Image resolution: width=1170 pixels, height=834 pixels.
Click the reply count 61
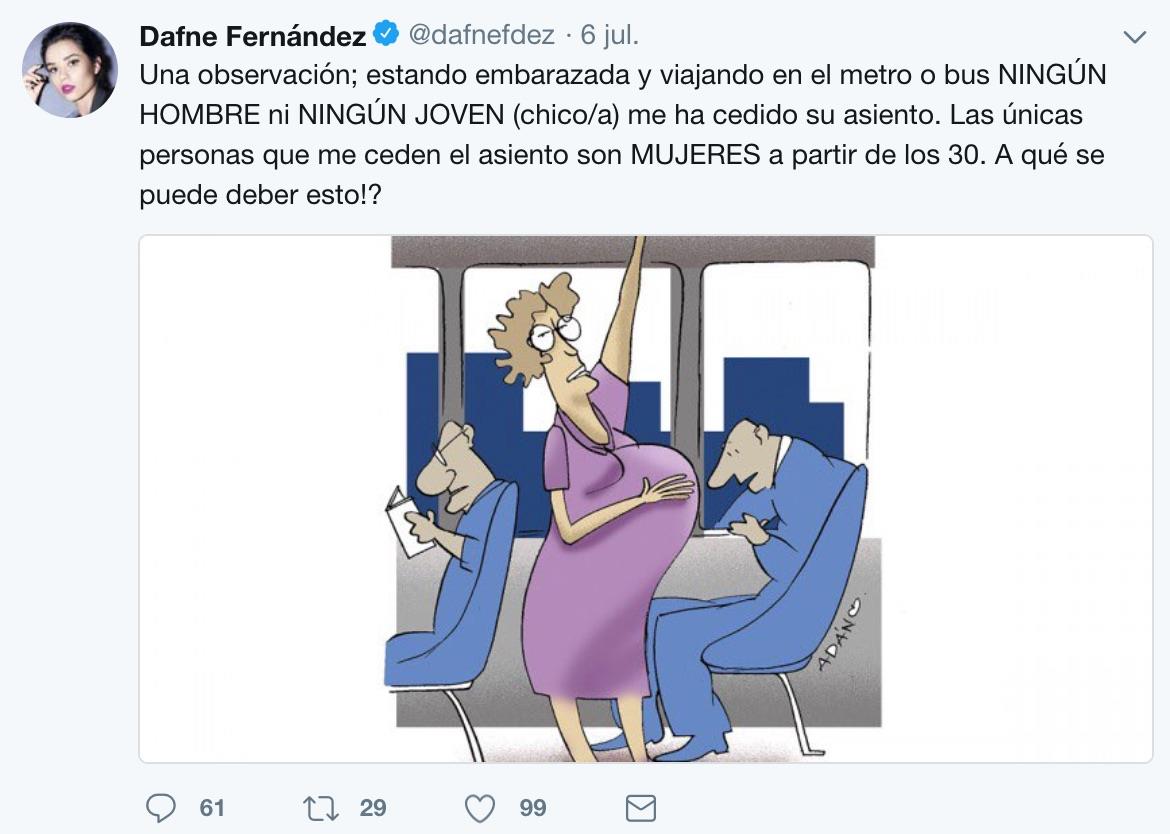pyautogui.click(x=212, y=808)
